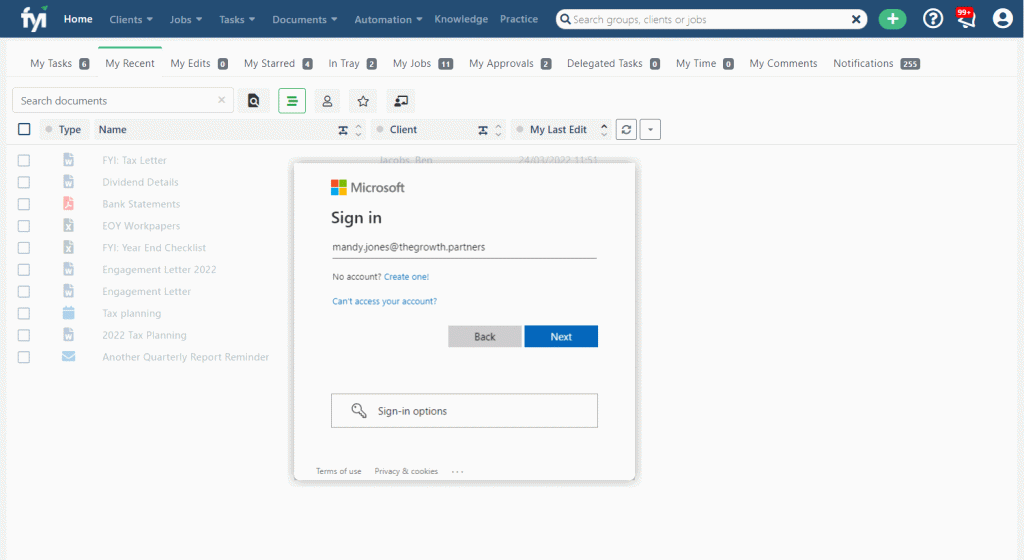Click the Word icon for 2022 Tax Planning
The image size is (1024, 560).
(x=69, y=335)
